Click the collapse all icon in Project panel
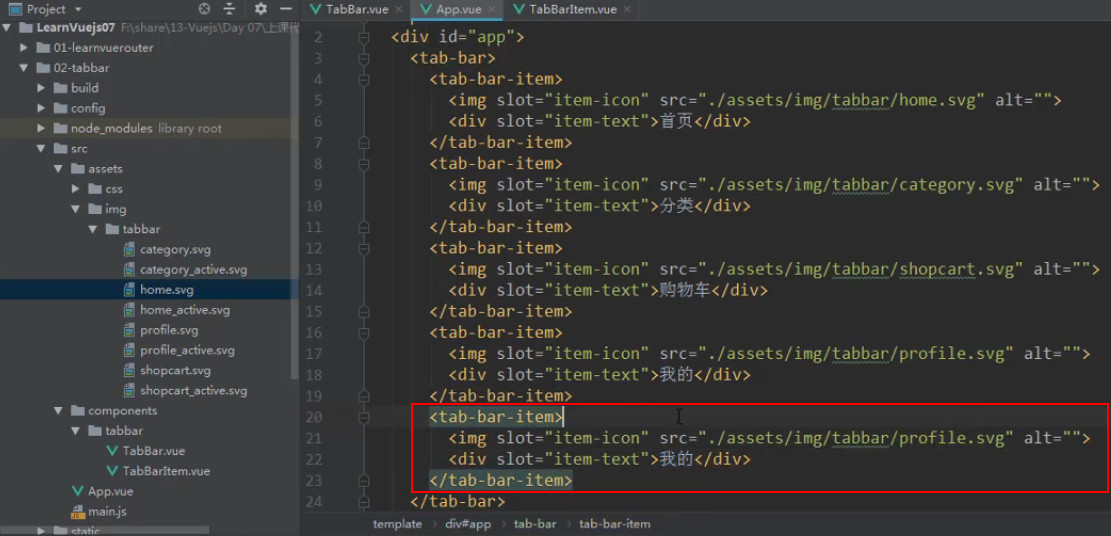 click(x=229, y=9)
